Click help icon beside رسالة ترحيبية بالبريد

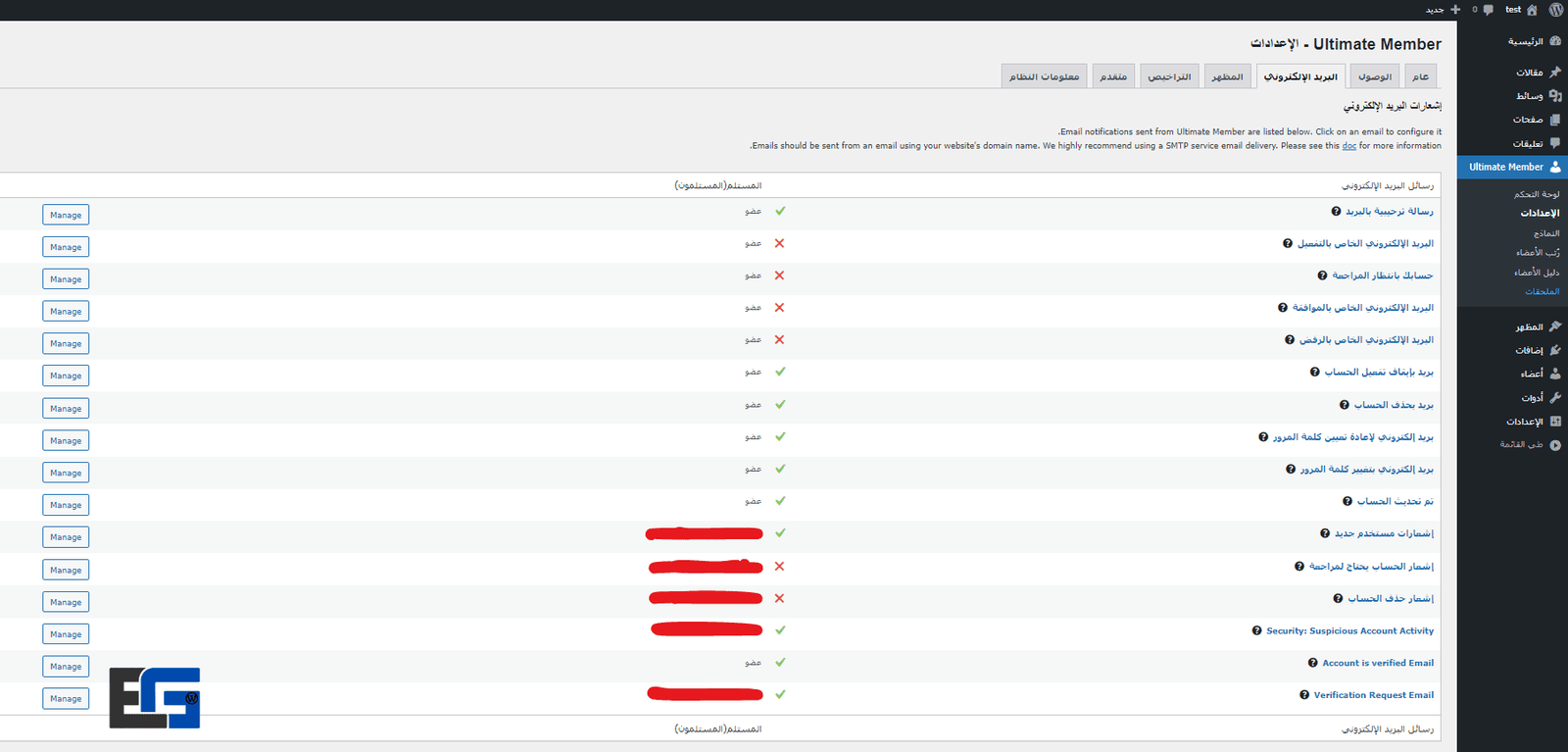coord(1336,212)
